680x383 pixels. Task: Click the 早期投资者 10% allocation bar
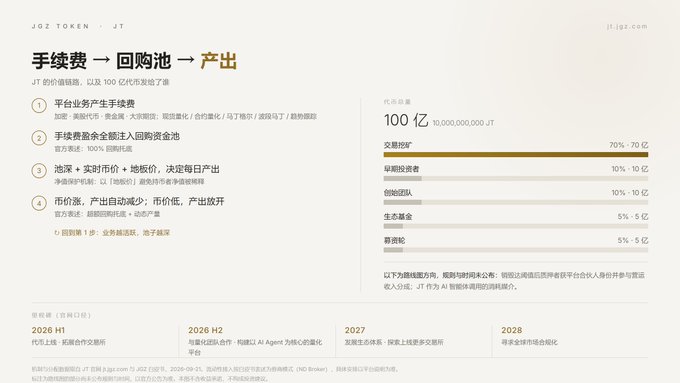tap(516, 178)
